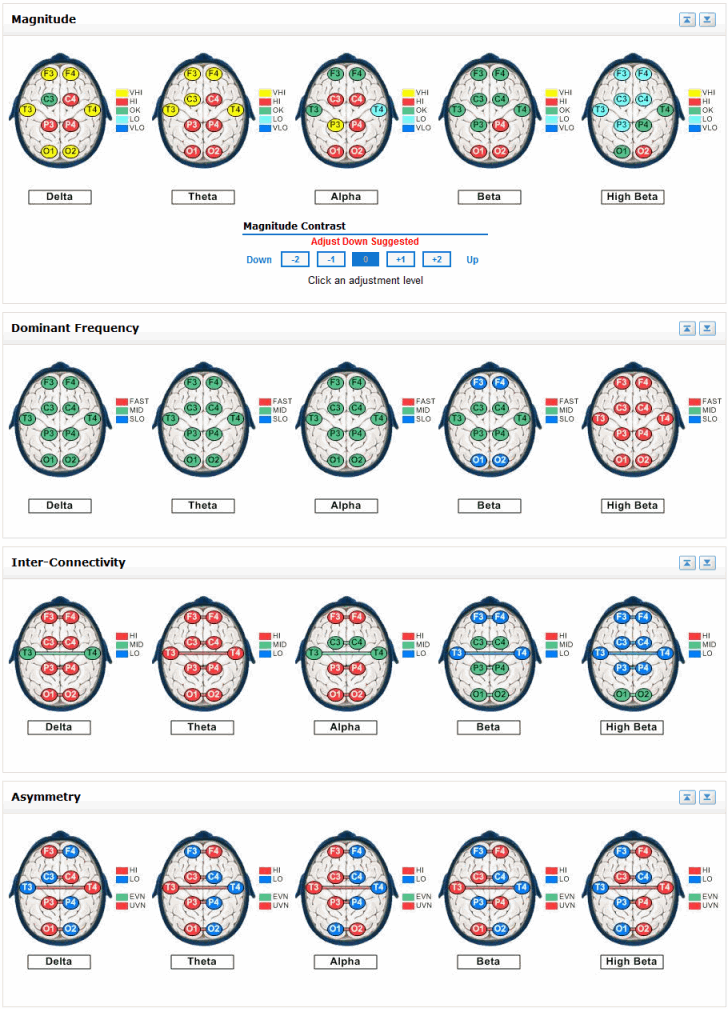Collapse the Magnitude panel with up-arrow button
The height and width of the screenshot is (1009, 728).
tap(687, 20)
